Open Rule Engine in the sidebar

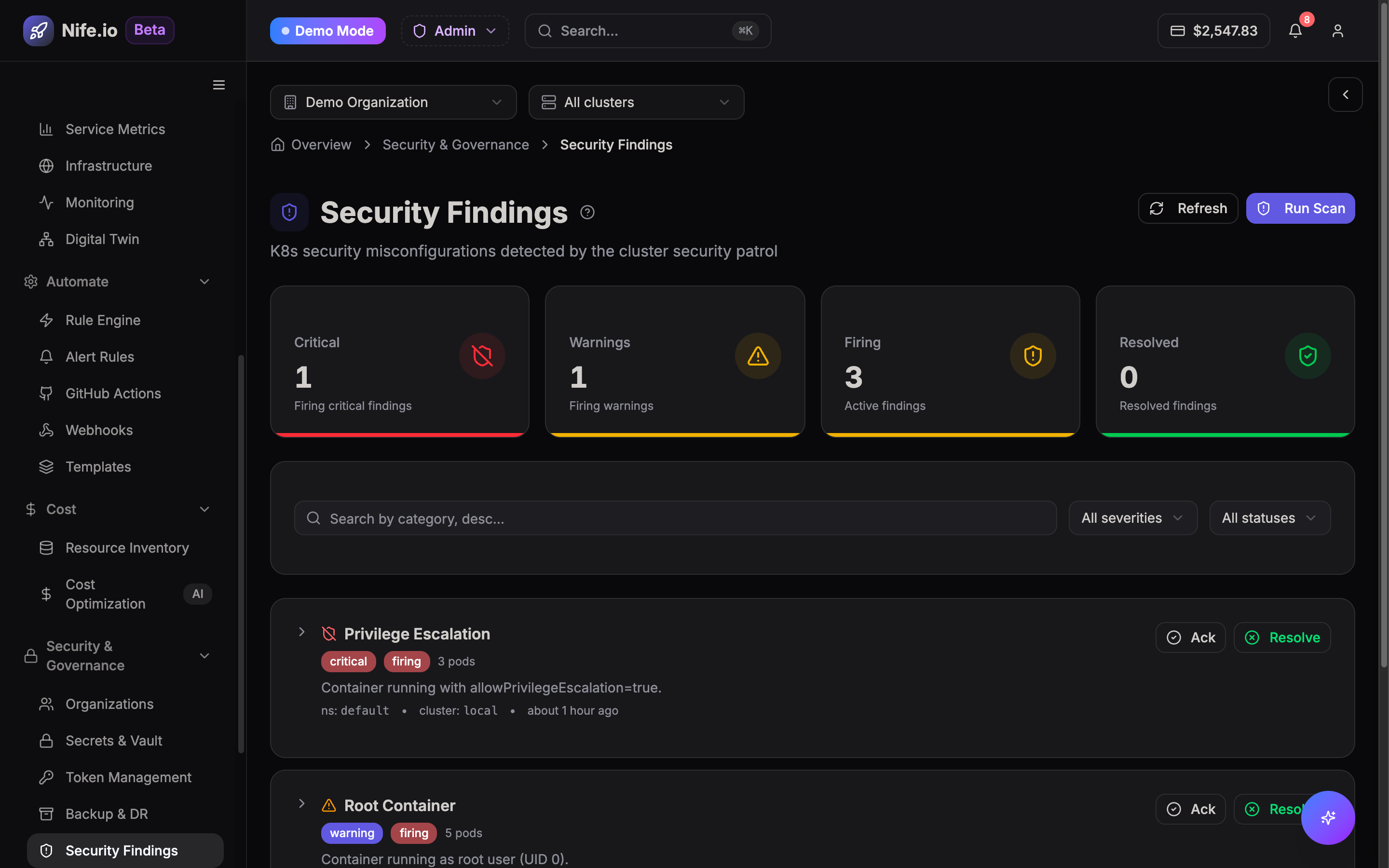coord(124,320)
